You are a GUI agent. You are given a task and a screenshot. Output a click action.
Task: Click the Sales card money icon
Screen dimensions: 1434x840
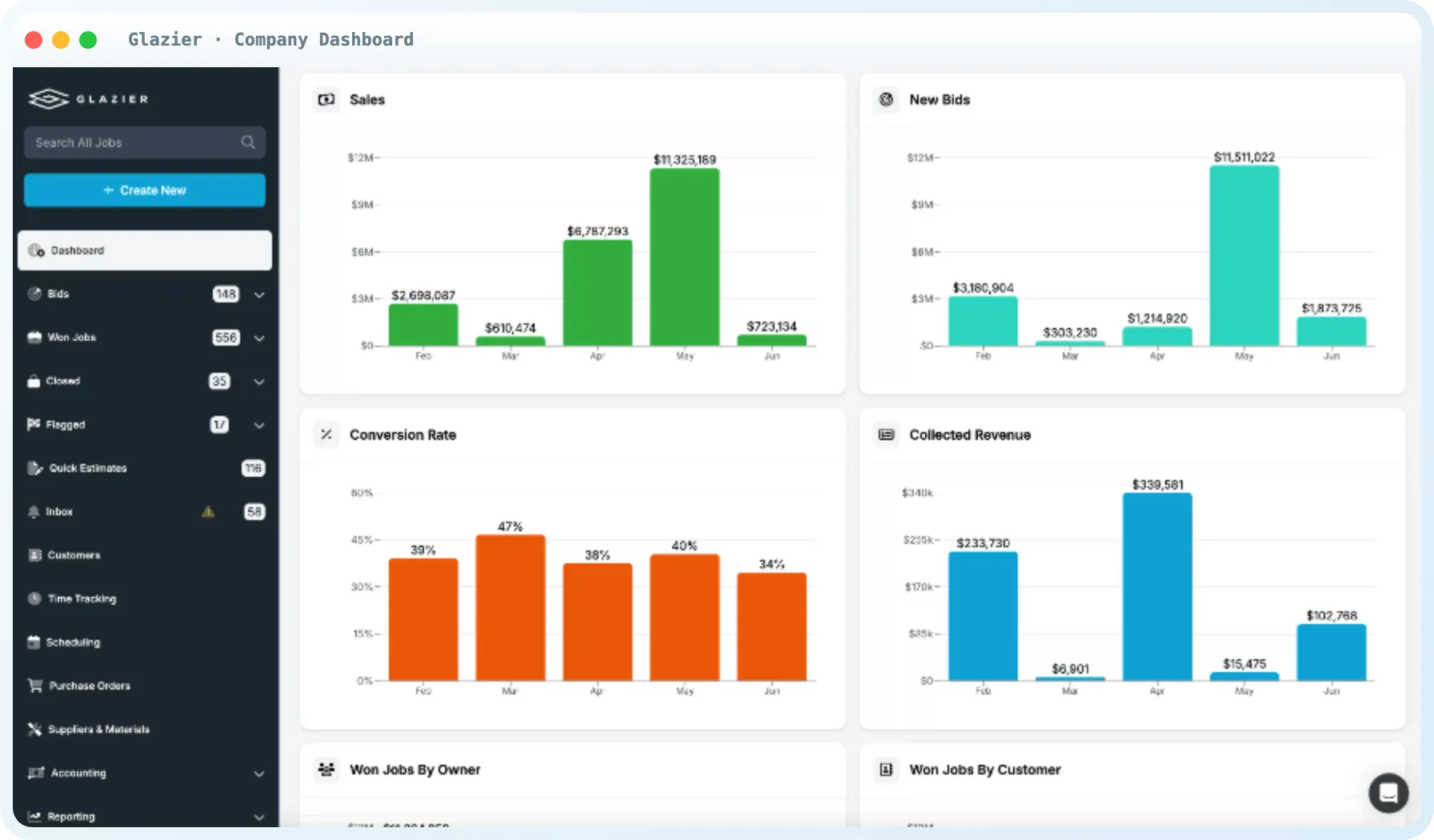click(326, 99)
